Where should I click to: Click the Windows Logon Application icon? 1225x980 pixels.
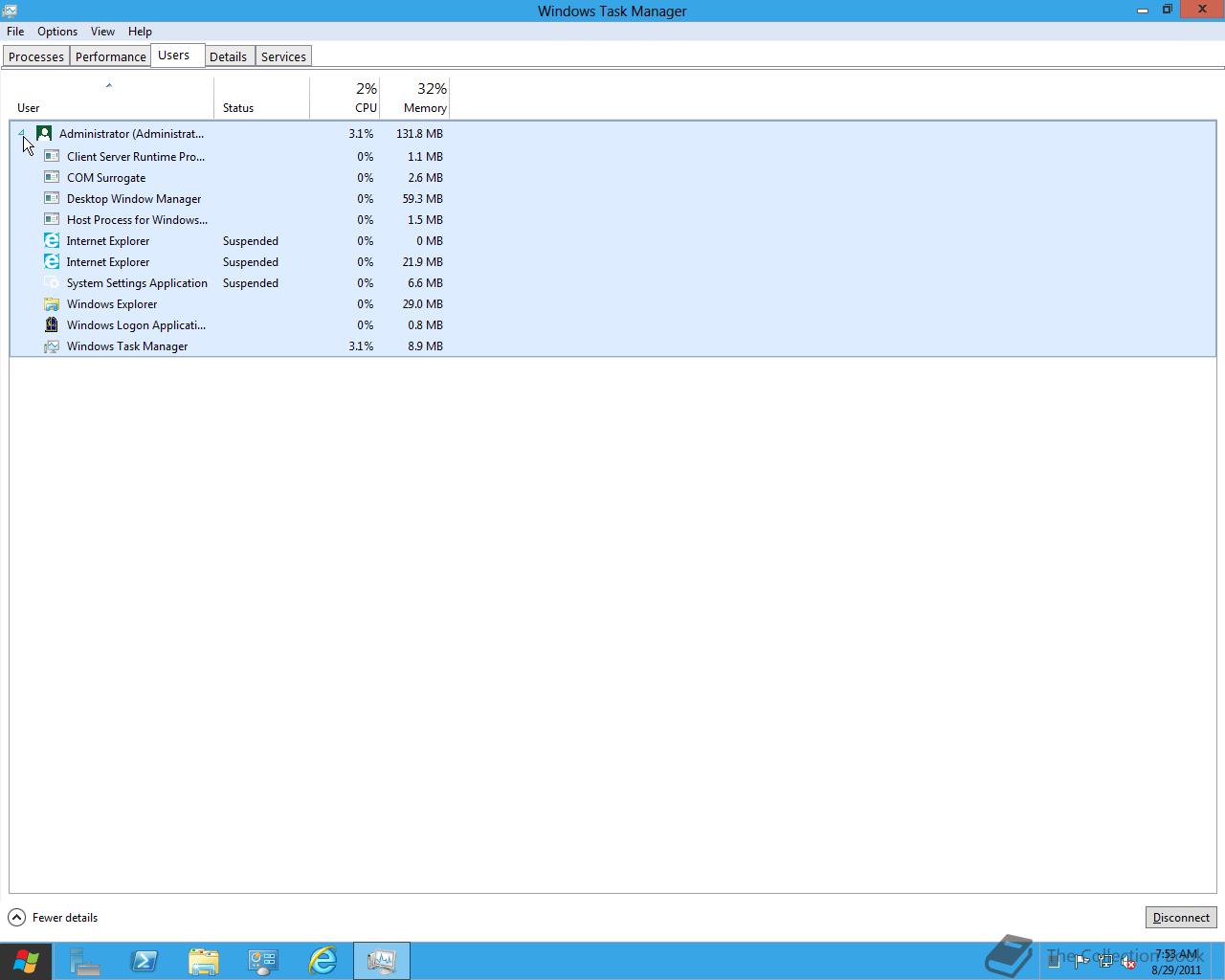click(52, 324)
